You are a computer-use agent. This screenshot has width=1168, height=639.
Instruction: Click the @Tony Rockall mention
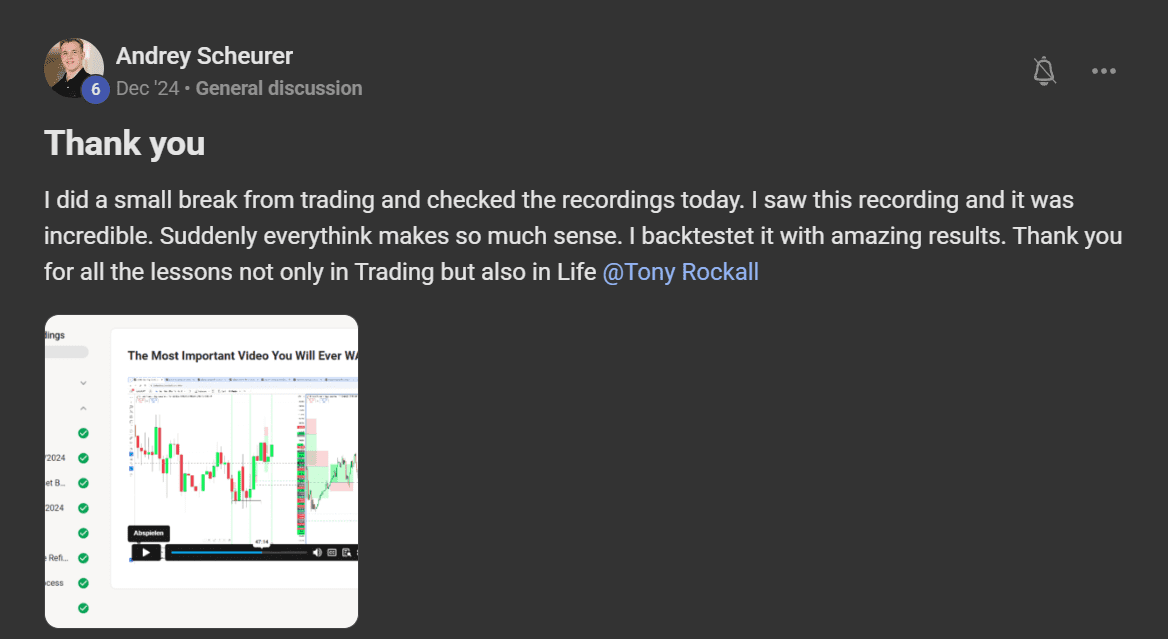coord(680,272)
